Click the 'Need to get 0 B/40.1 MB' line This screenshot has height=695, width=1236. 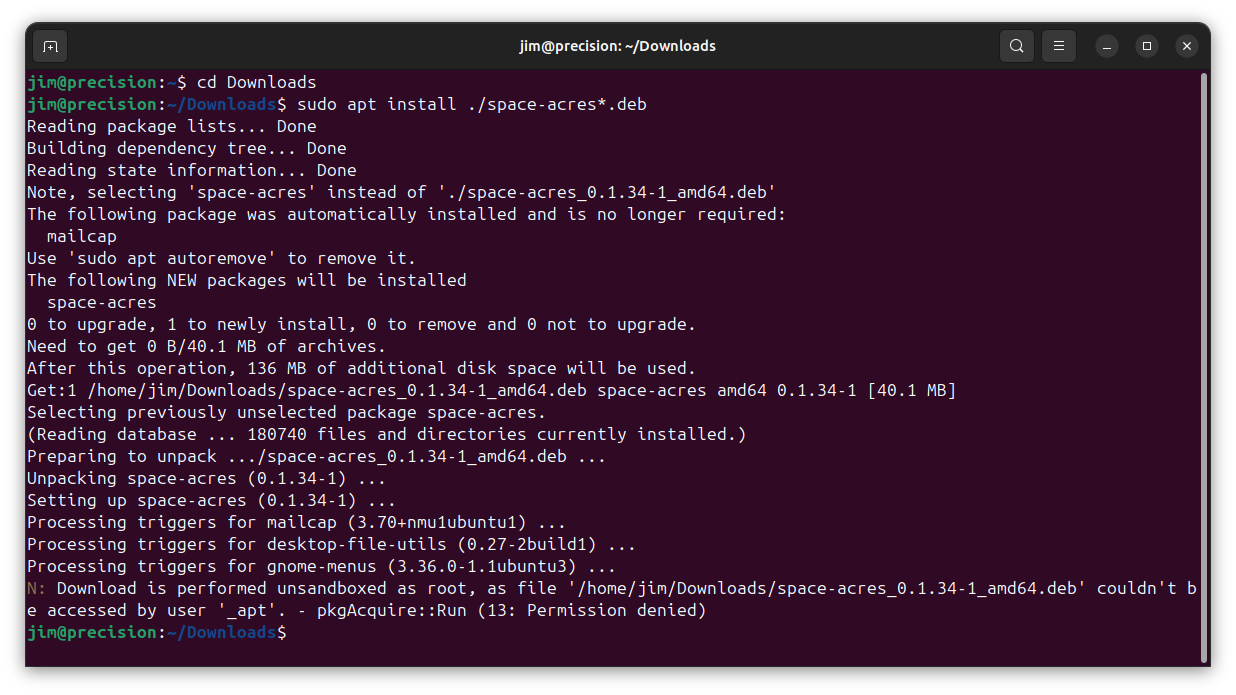[206, 346]
